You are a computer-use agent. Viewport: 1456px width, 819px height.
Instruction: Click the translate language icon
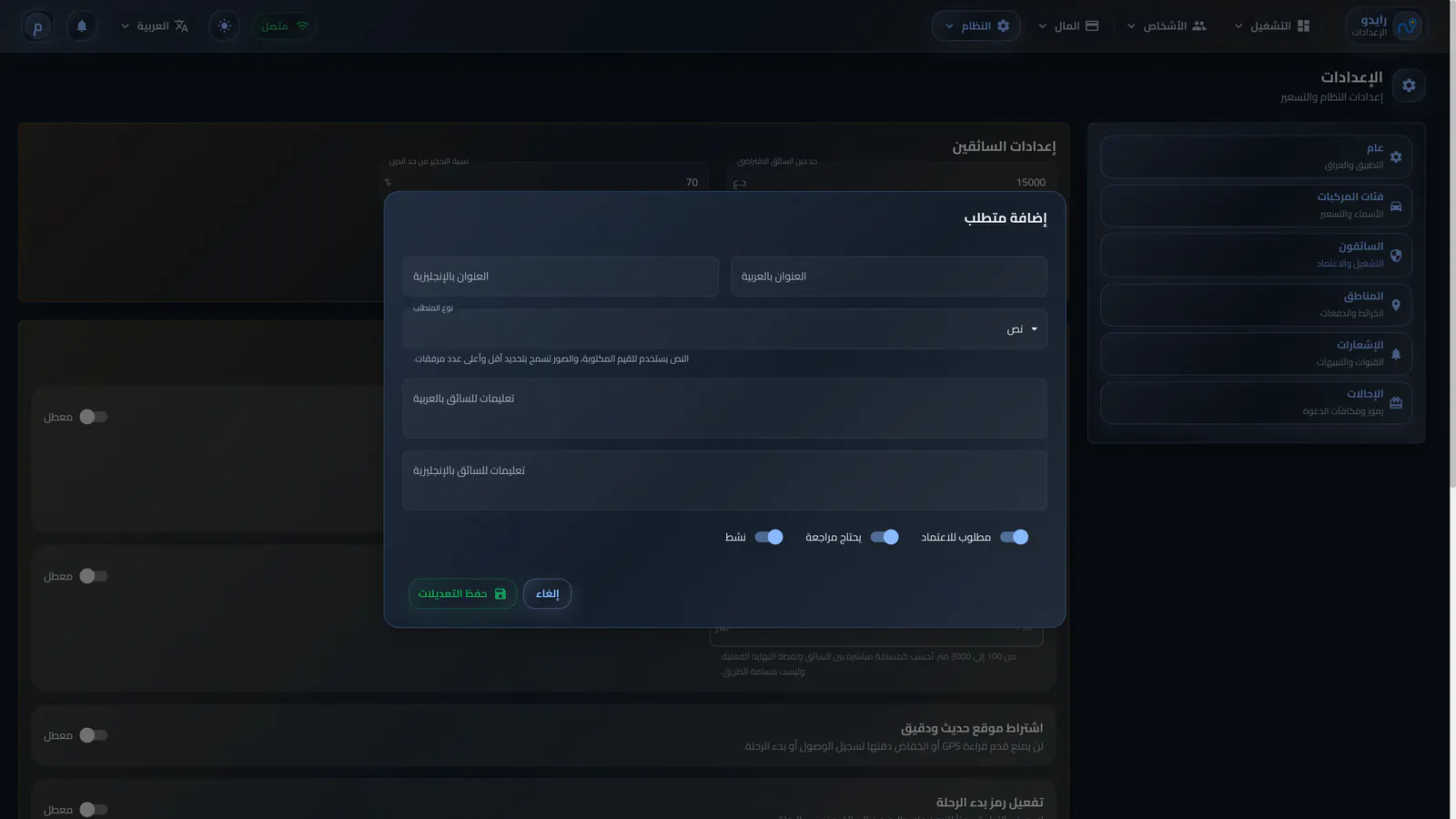[181, 25]
